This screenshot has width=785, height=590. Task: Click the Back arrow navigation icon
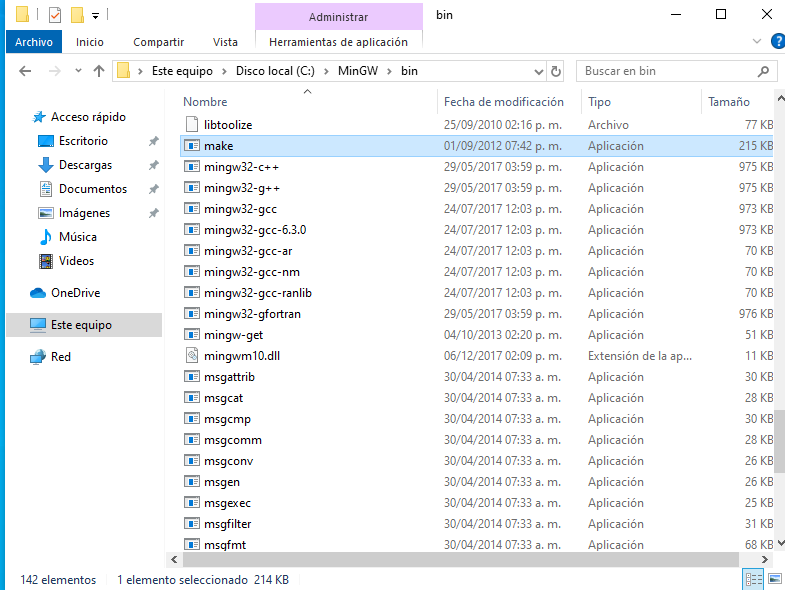point(26,71)
